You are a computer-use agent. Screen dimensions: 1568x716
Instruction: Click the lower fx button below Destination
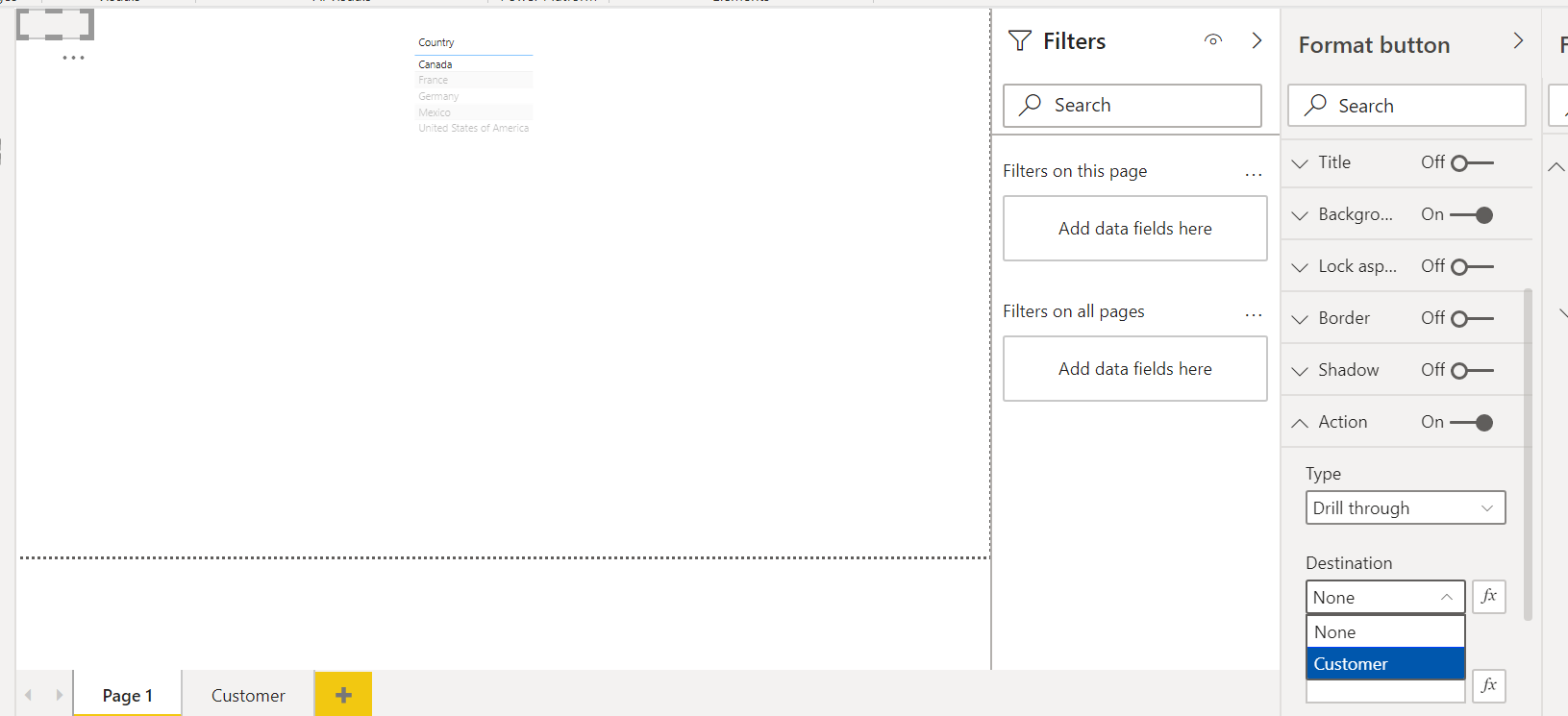pos(1489,685)
